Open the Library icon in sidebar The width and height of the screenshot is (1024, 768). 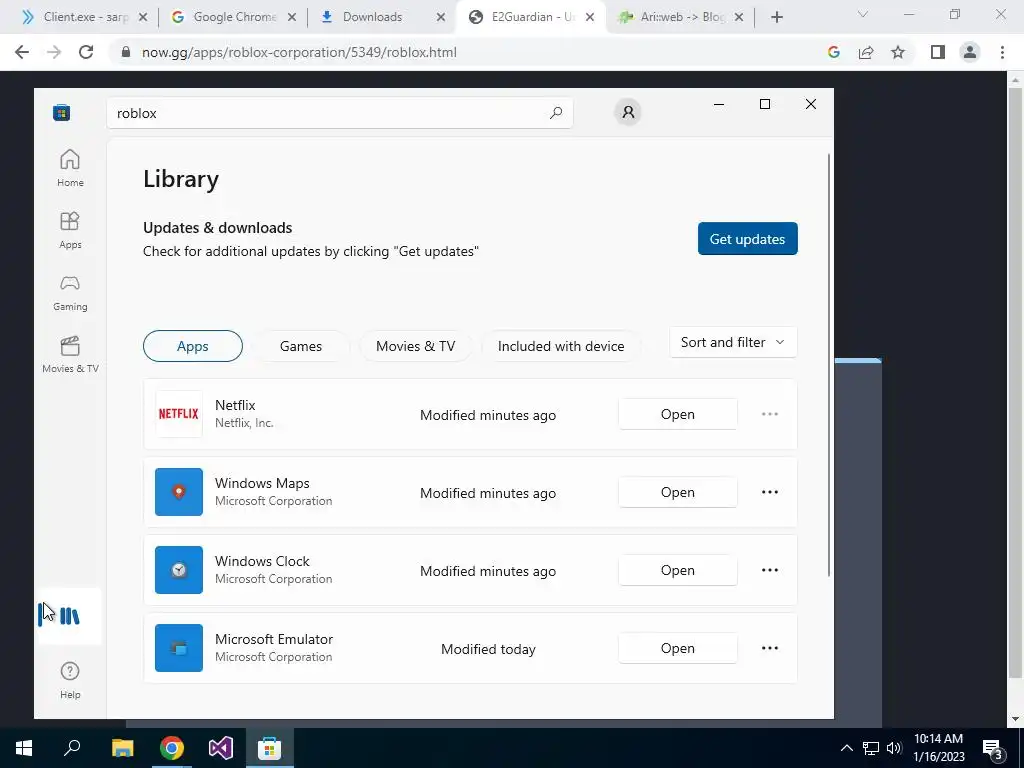[69, 616]
